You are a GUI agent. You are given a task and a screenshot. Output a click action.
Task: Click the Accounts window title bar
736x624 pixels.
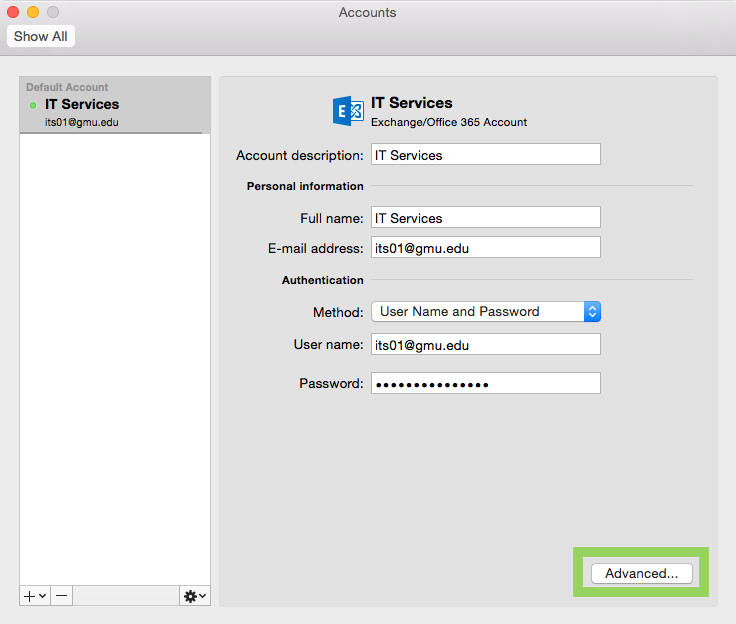[x=367, y=13]
